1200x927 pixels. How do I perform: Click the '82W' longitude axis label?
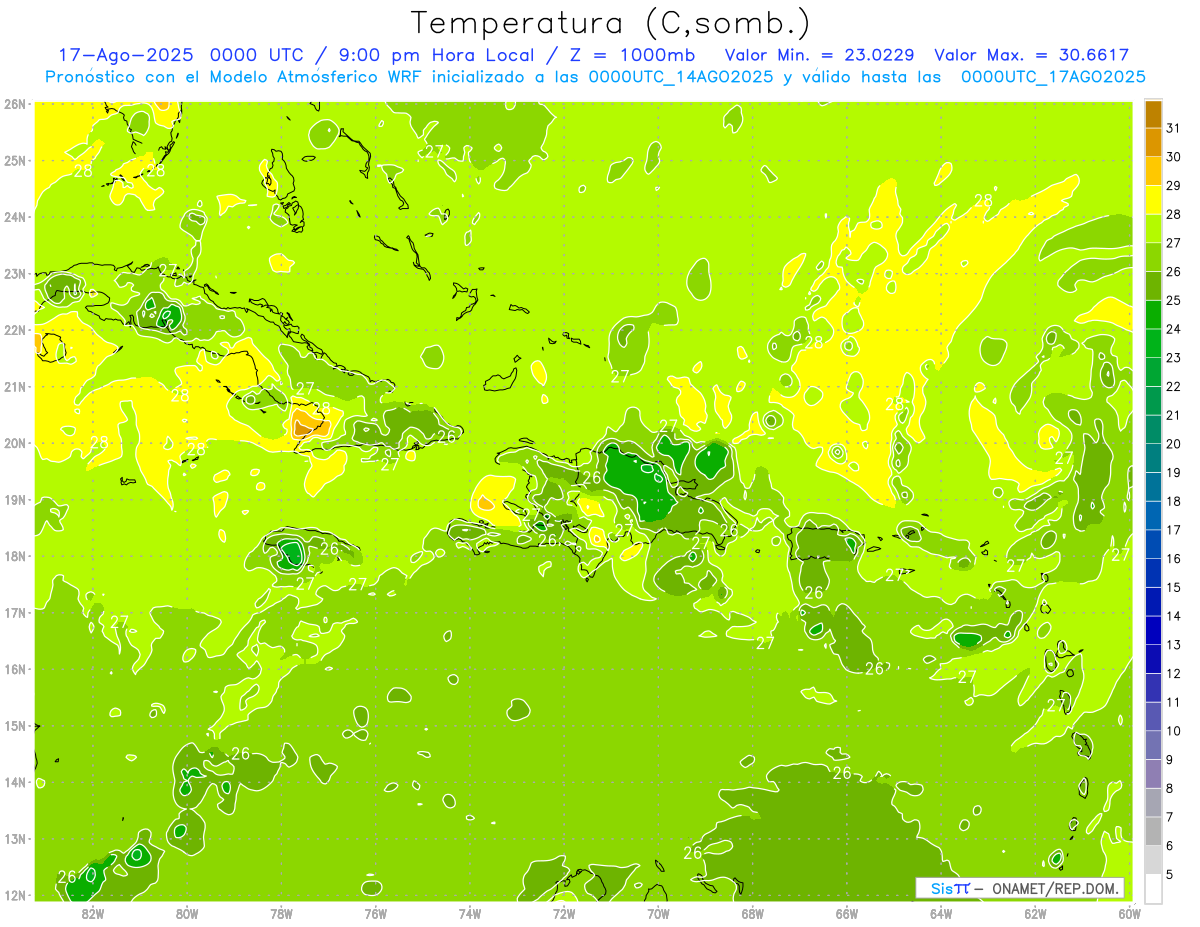[93, 913]
